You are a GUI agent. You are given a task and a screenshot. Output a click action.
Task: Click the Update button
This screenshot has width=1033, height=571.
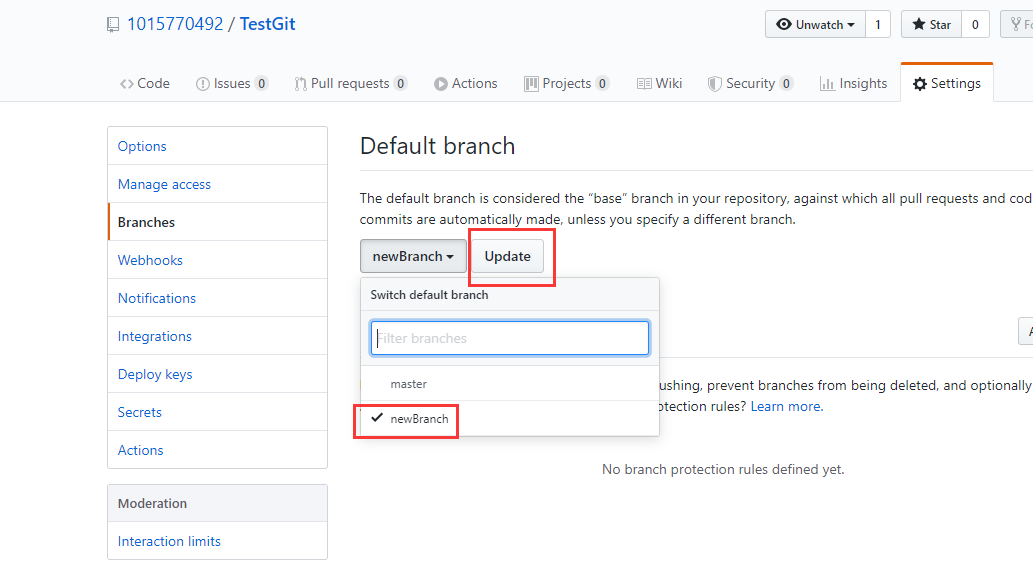pos(507,256)
